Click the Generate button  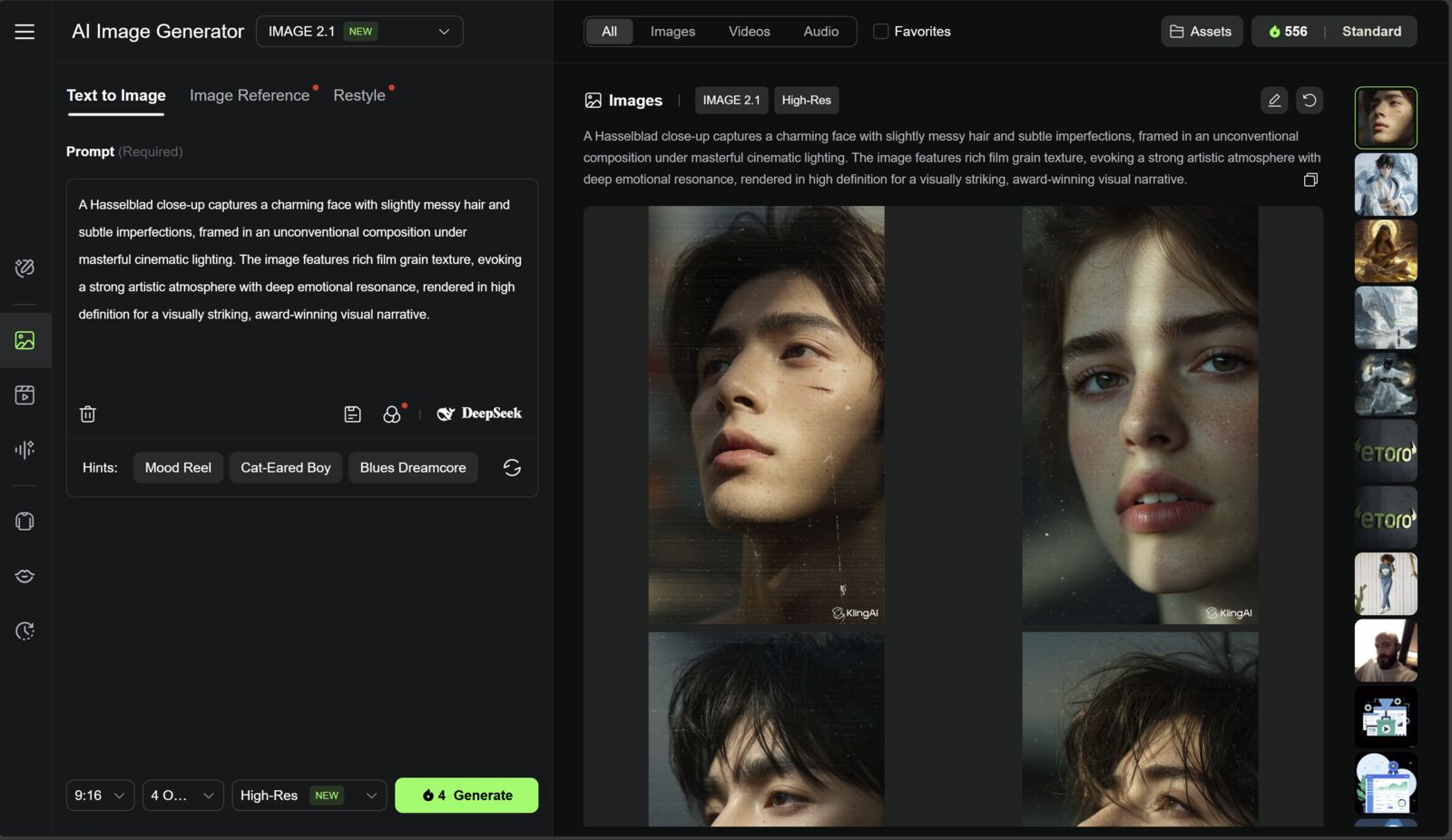(x=466, y=795)
